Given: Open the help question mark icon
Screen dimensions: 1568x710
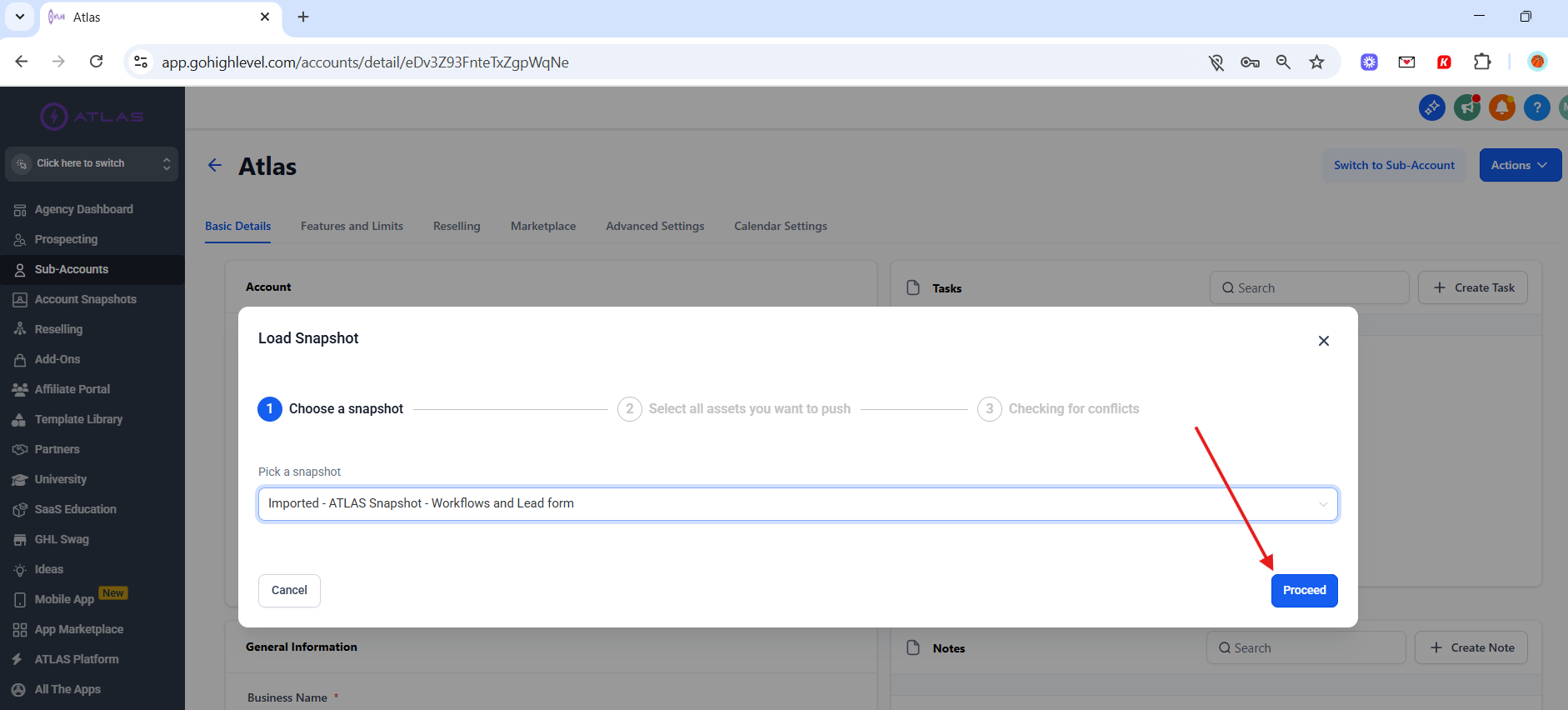Looking at the screenshot, I should [1537, 107].
